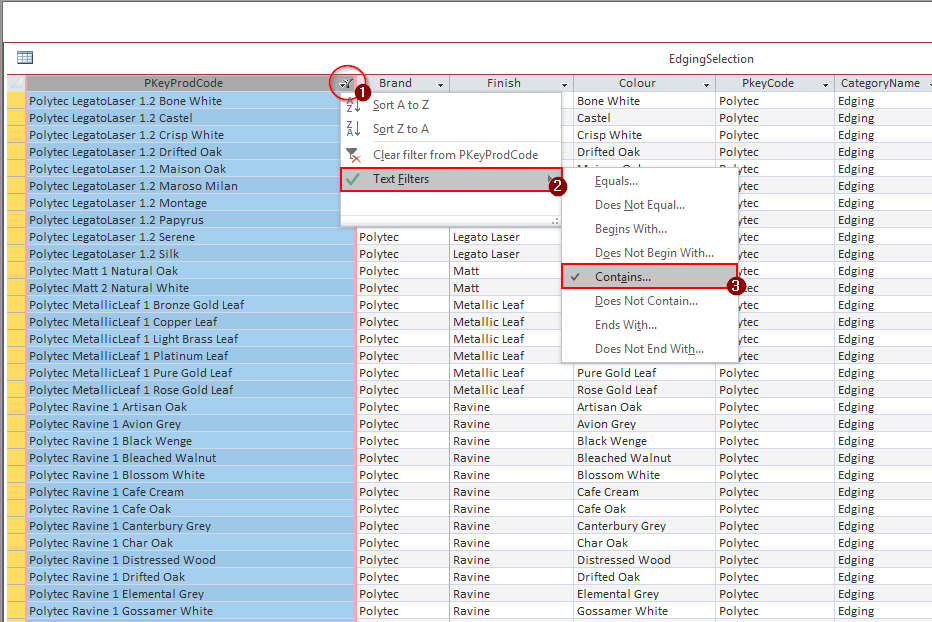Click cell Polytec Ravine 1 Distressed Wood
The image size is (932, 622).
(191, 560)
